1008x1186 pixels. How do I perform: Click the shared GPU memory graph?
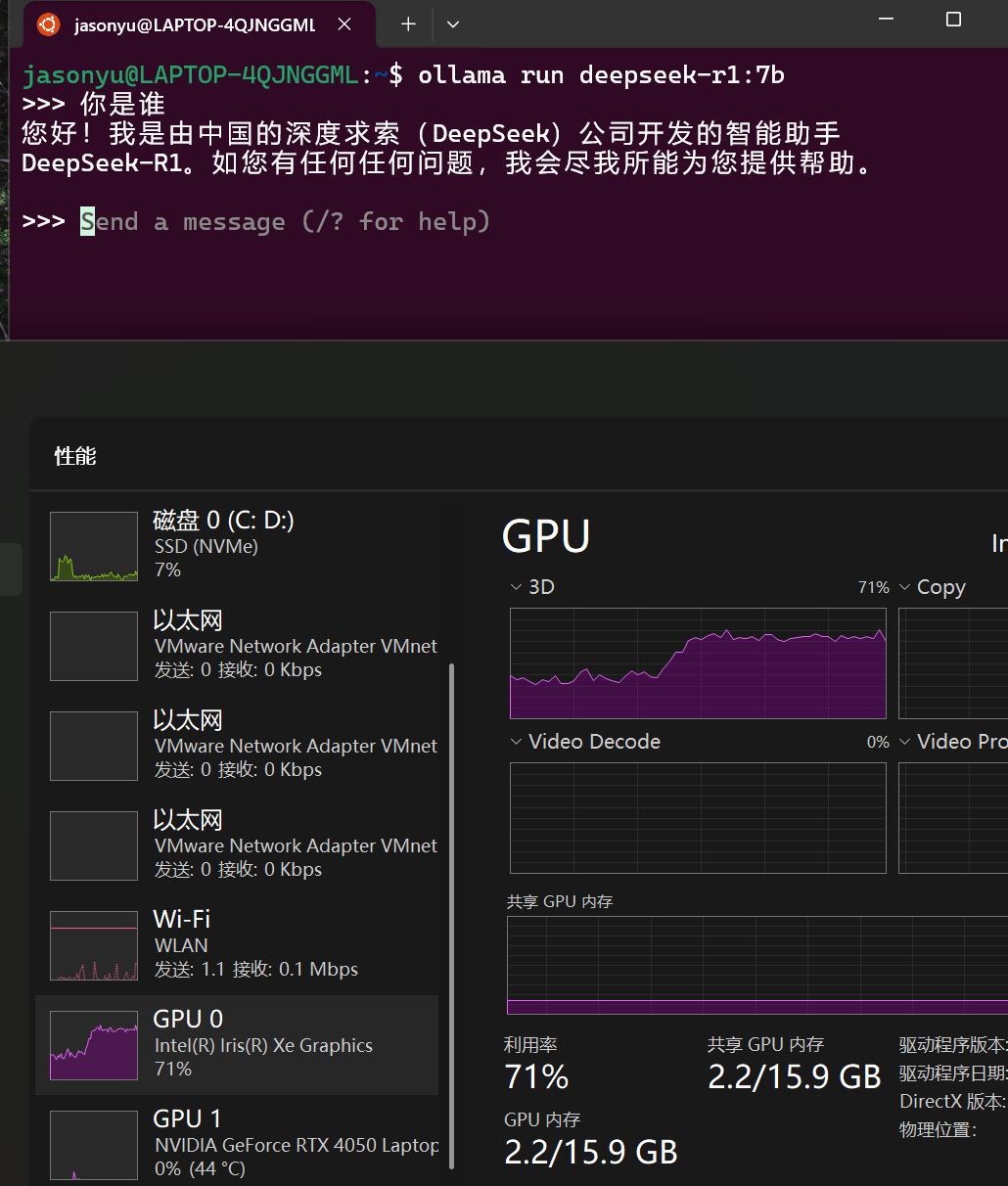point(757,965)
